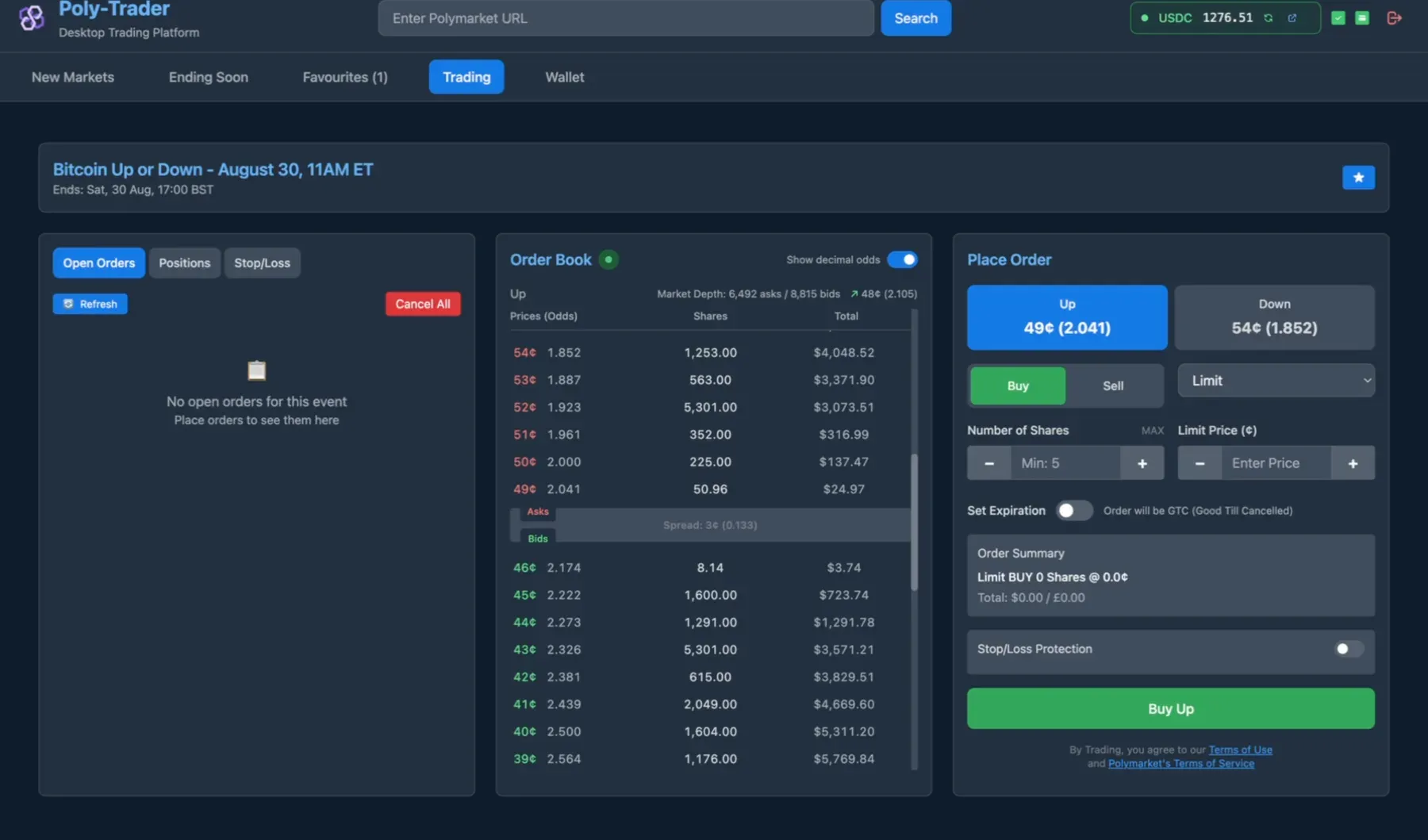The image size is (1428, 840).
Task: Switch to the Ending Soon tab
Action: (x=209, y=77)
